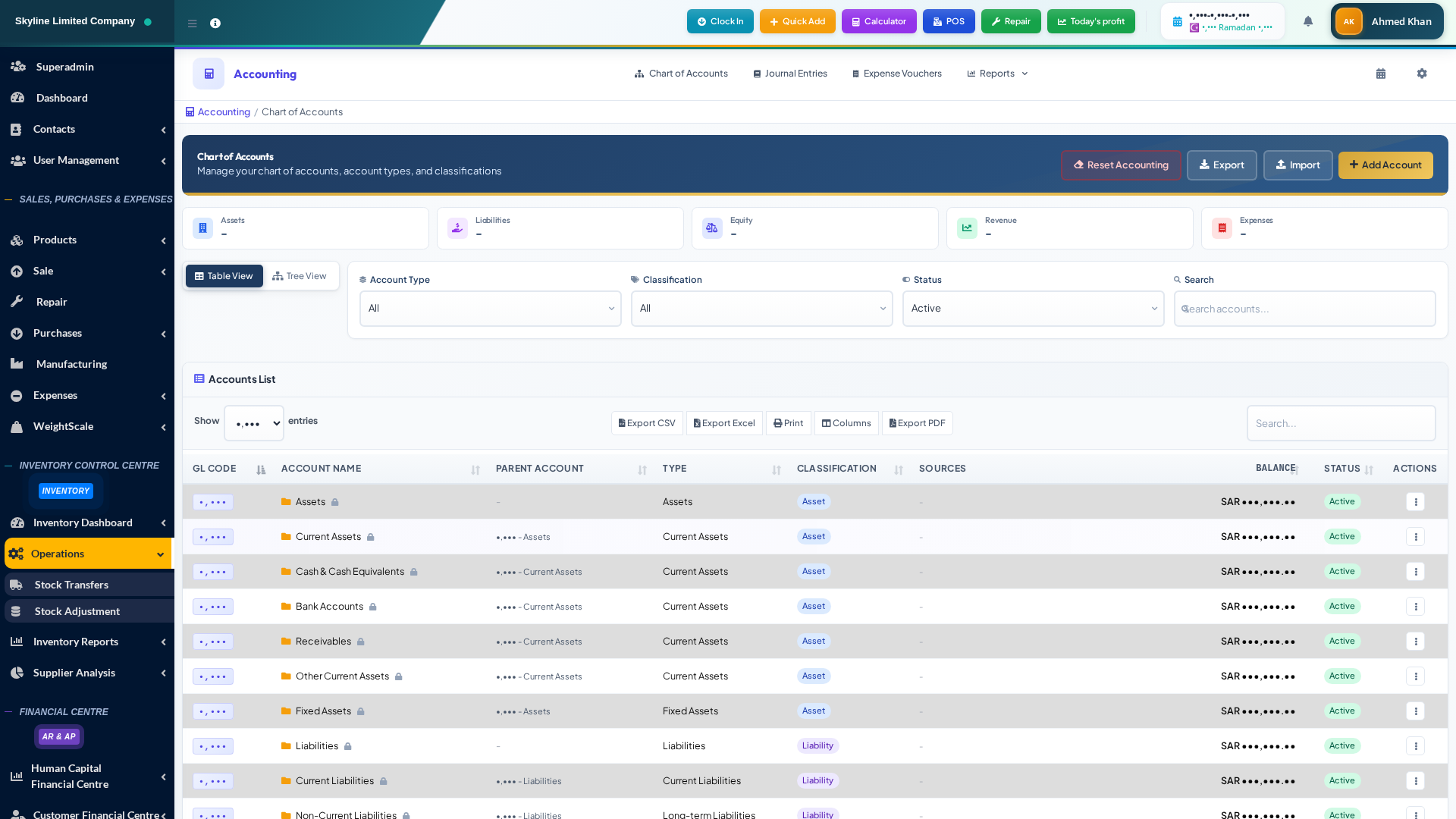Viewport: 1456px width, 819px height.
Task: Click the Reset Accounting button
Action: coord(1121,165)
